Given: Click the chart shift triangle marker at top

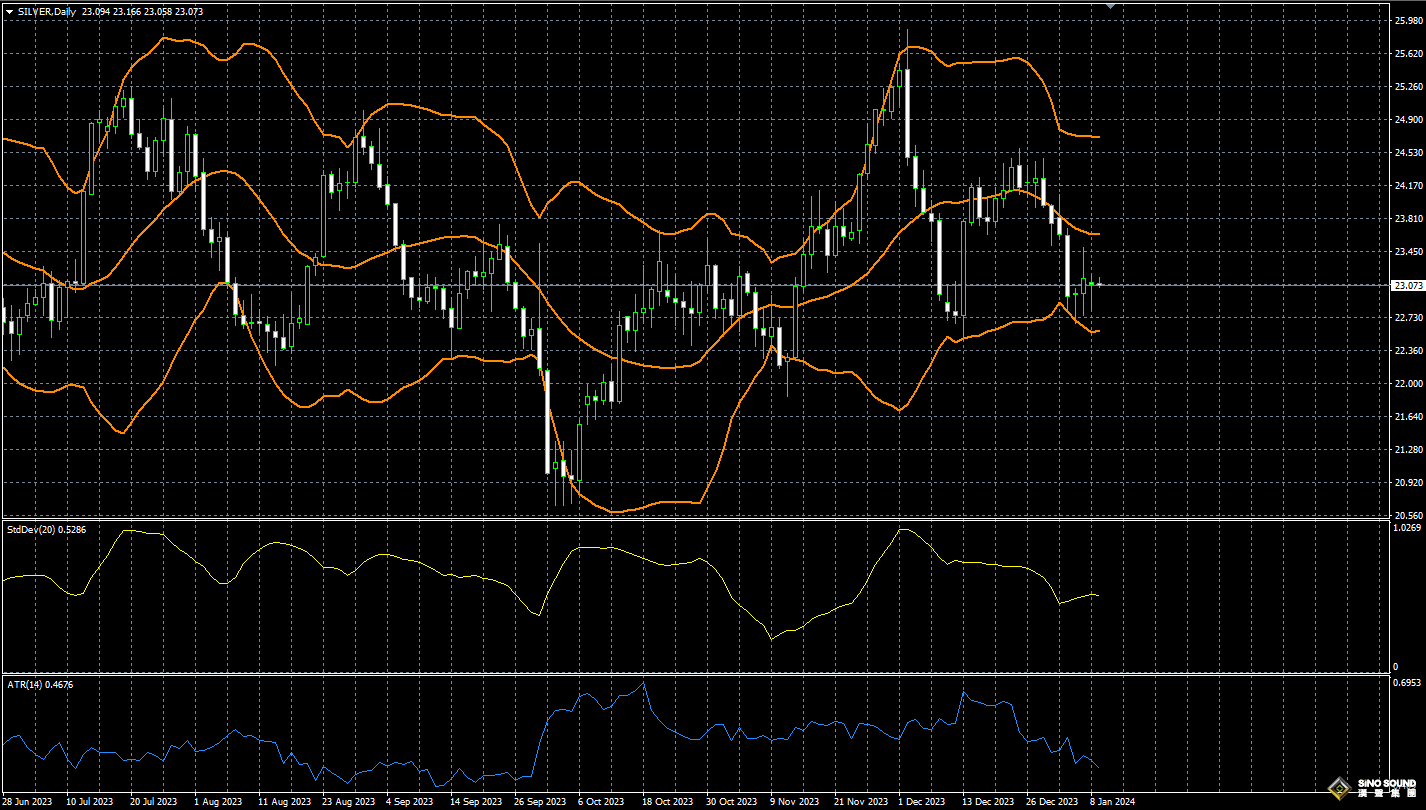Looking at the screenshot, I should coord(1109,5).
